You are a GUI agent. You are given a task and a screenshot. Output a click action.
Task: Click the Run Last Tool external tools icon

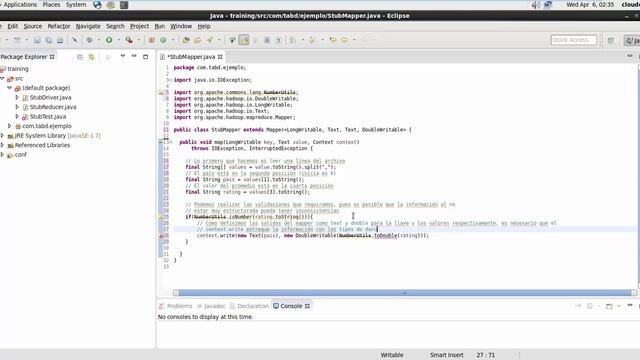[129, 40]
